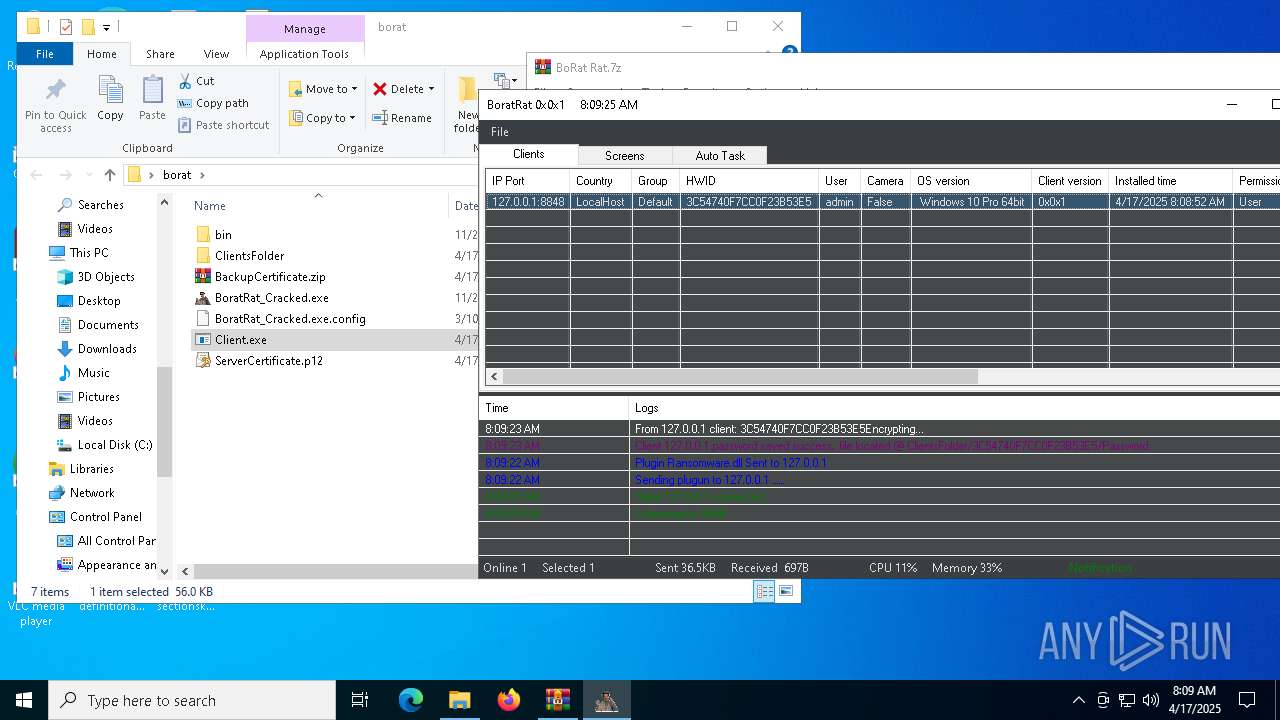
Task: Open 3D Objects in navigation pane
Action: pyautogui.click(x=106, y=277)
